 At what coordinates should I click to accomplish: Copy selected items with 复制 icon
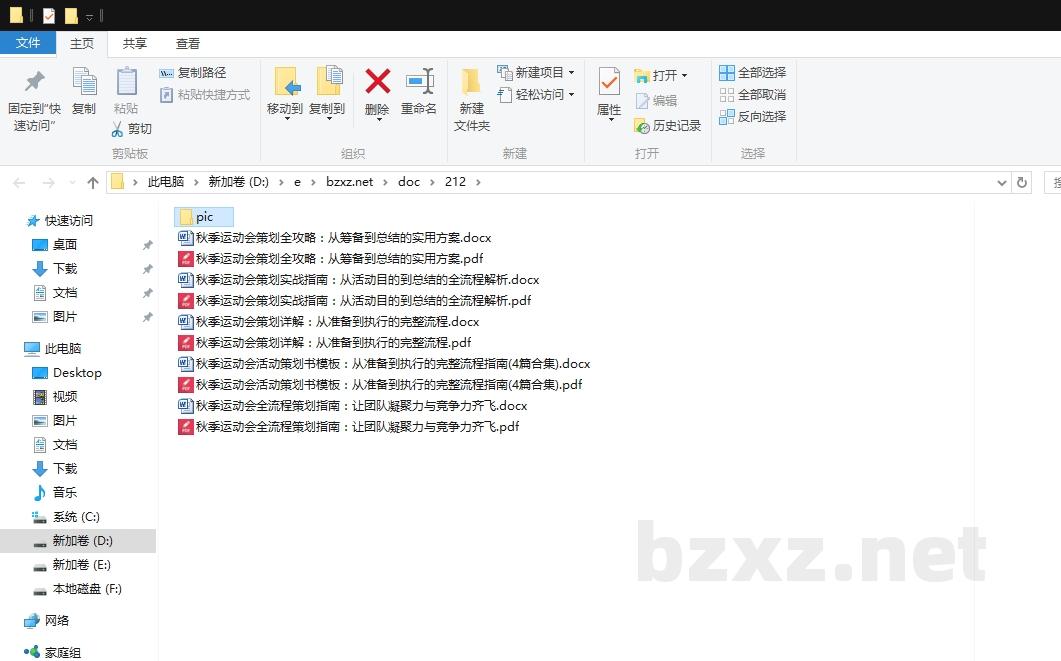[84, 96]
